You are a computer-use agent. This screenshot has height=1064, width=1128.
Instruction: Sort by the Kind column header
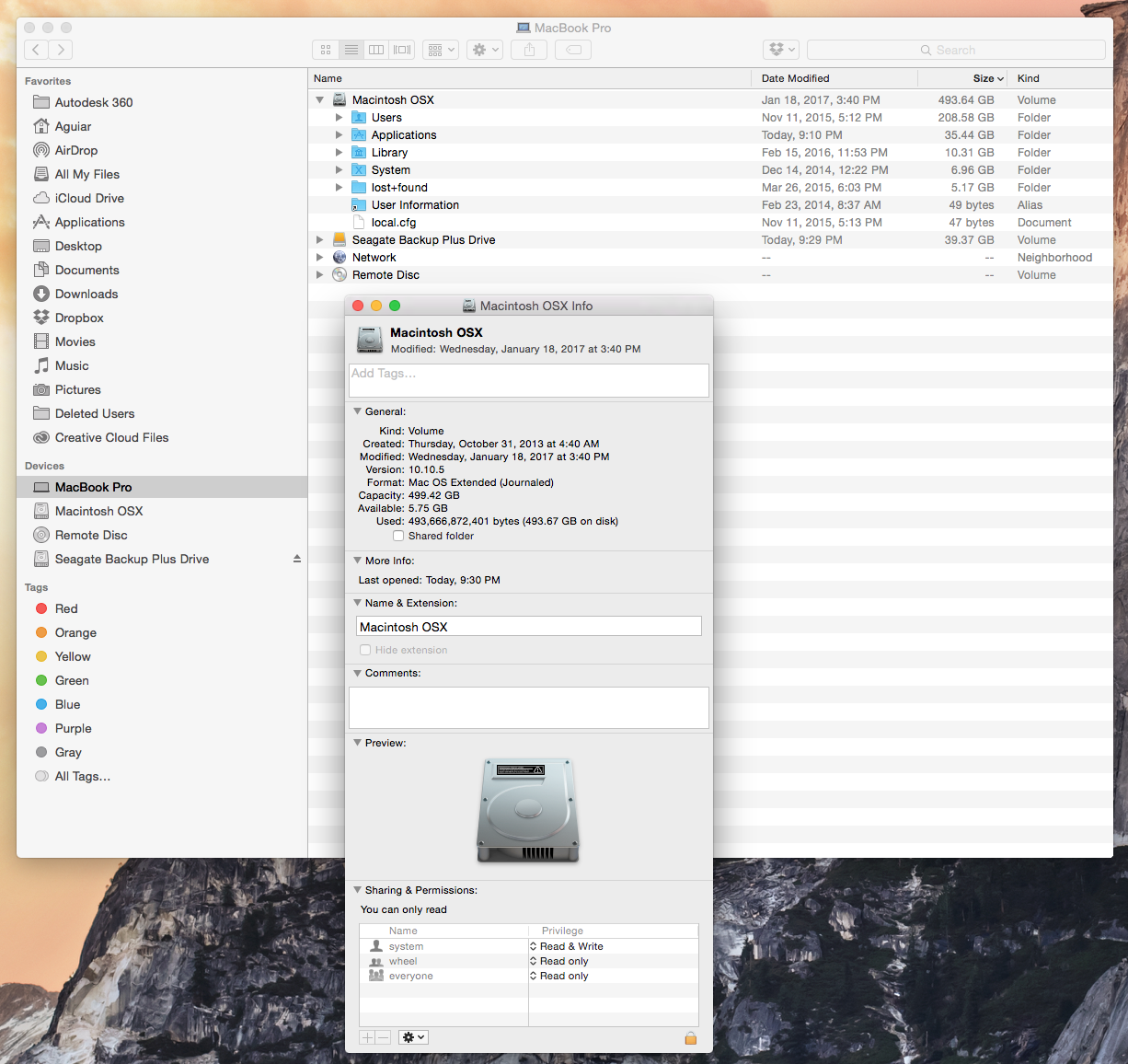click(x=1060, y=78)
